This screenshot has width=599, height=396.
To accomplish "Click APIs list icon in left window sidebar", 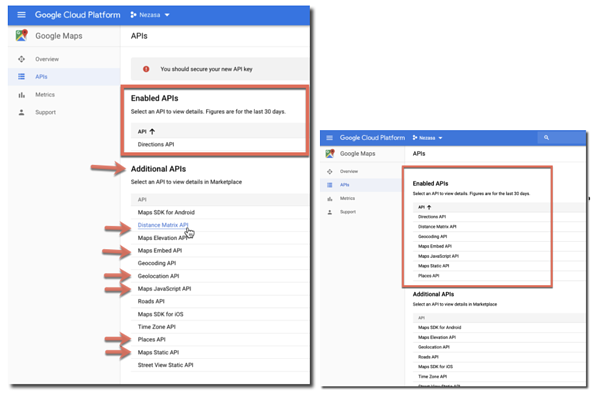I will coord(21,77).
